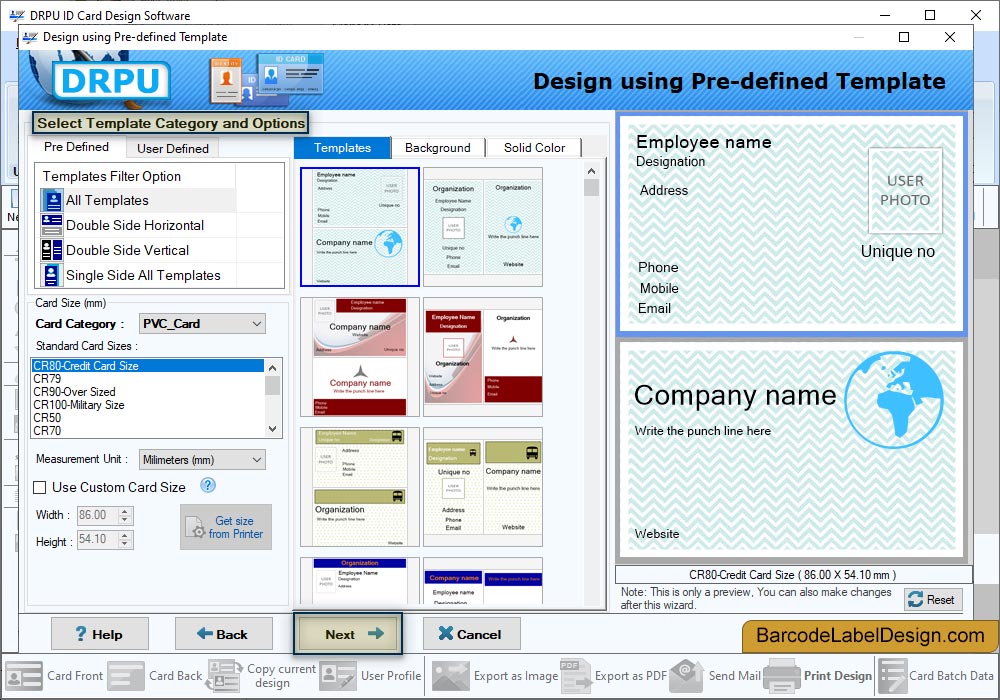Select the blue Organization header template
This screenshot has height=700, width=1000.
pos(360,581)
